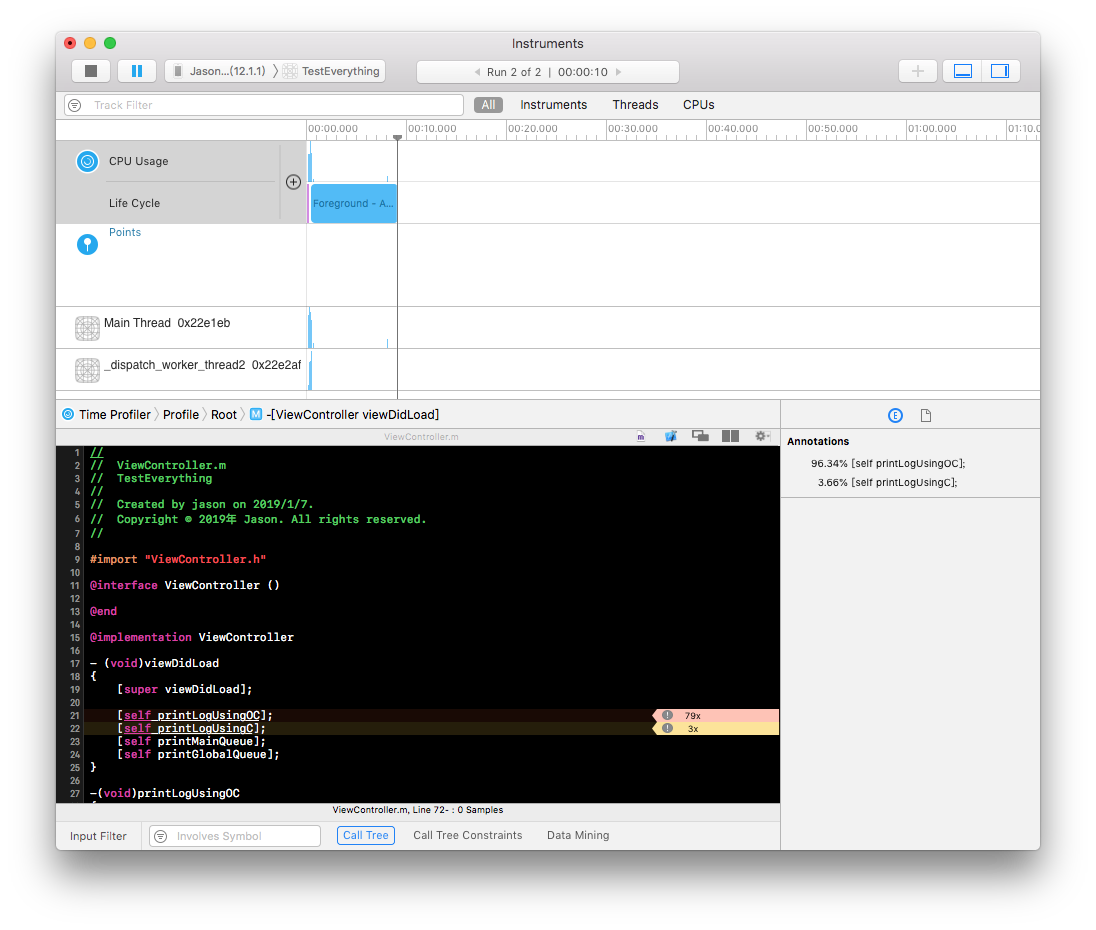The image size is (1096, 930).
Task: Click the CPU Usage instrument icon
Action: (87, 161)
